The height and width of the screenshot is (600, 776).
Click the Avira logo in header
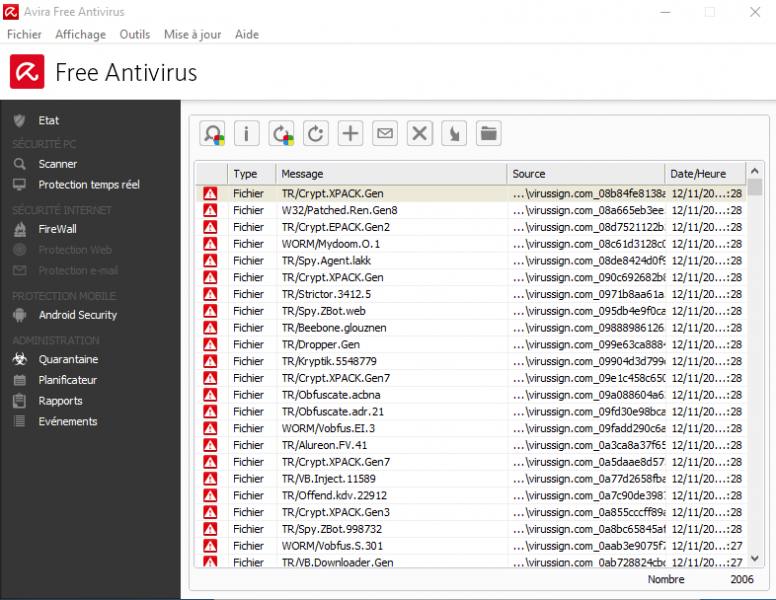click(27, 72)
